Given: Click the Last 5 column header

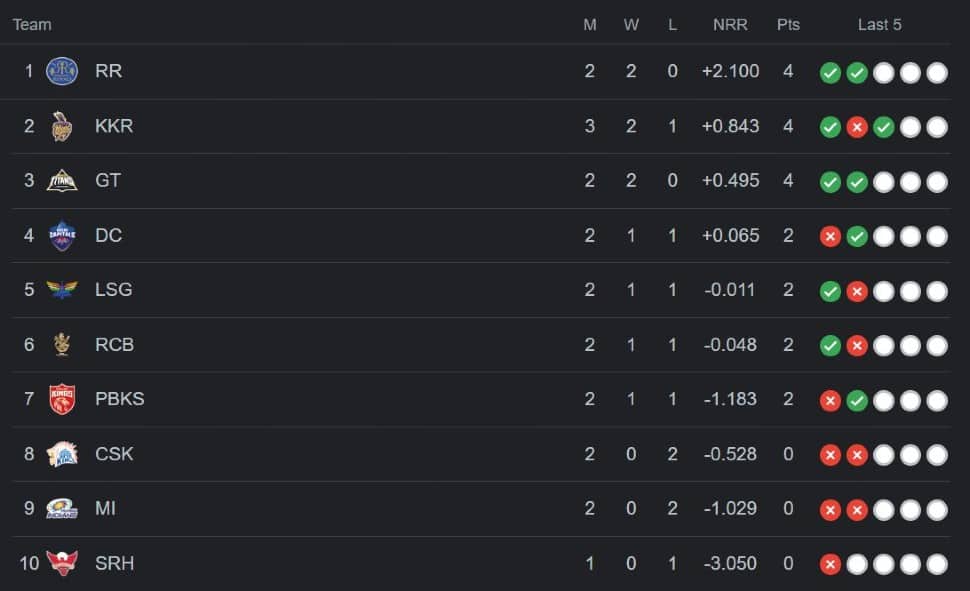Looking at the screenshot, I should tap(879, 25).
